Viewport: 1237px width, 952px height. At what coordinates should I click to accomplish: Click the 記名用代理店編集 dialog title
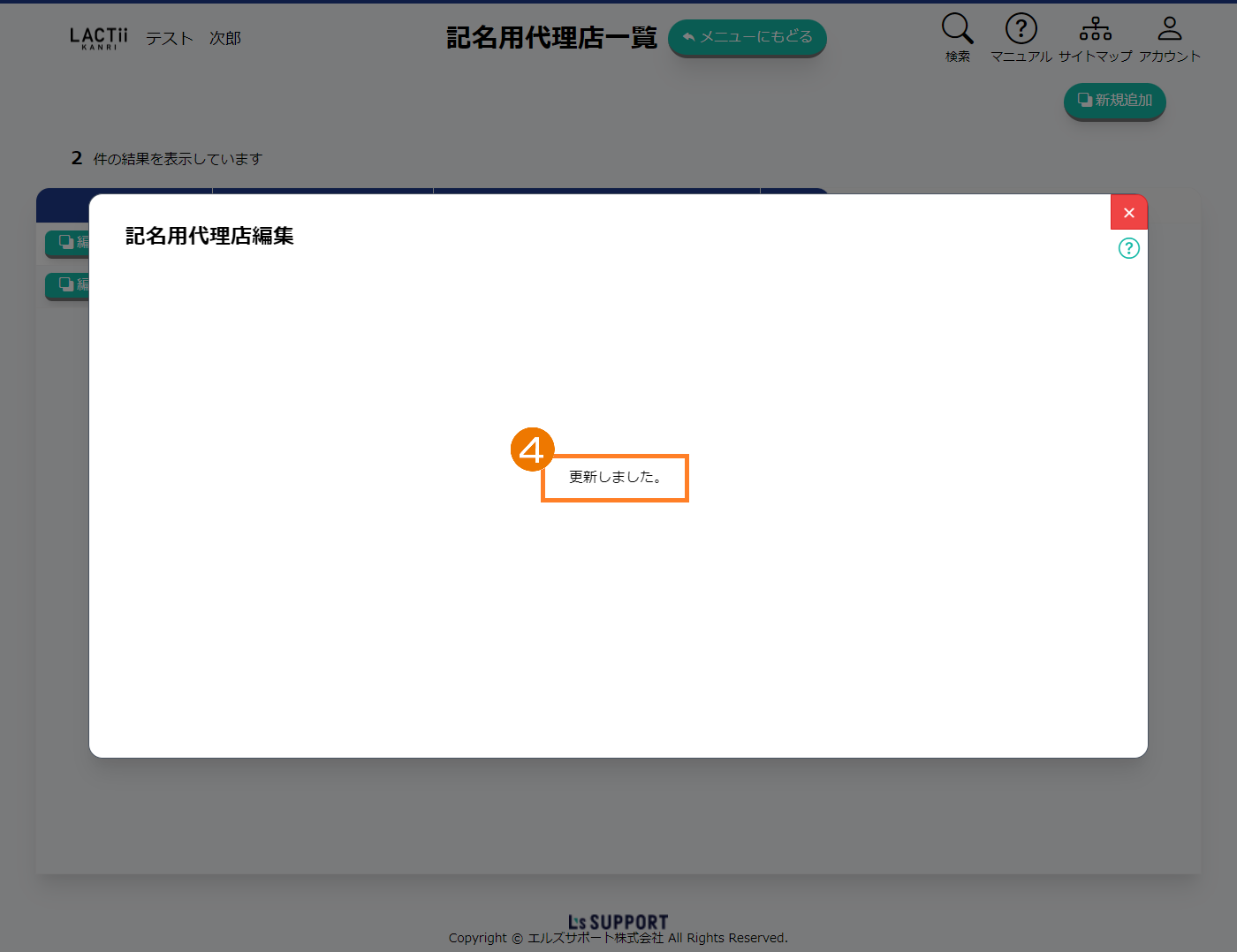pos(209,236)
